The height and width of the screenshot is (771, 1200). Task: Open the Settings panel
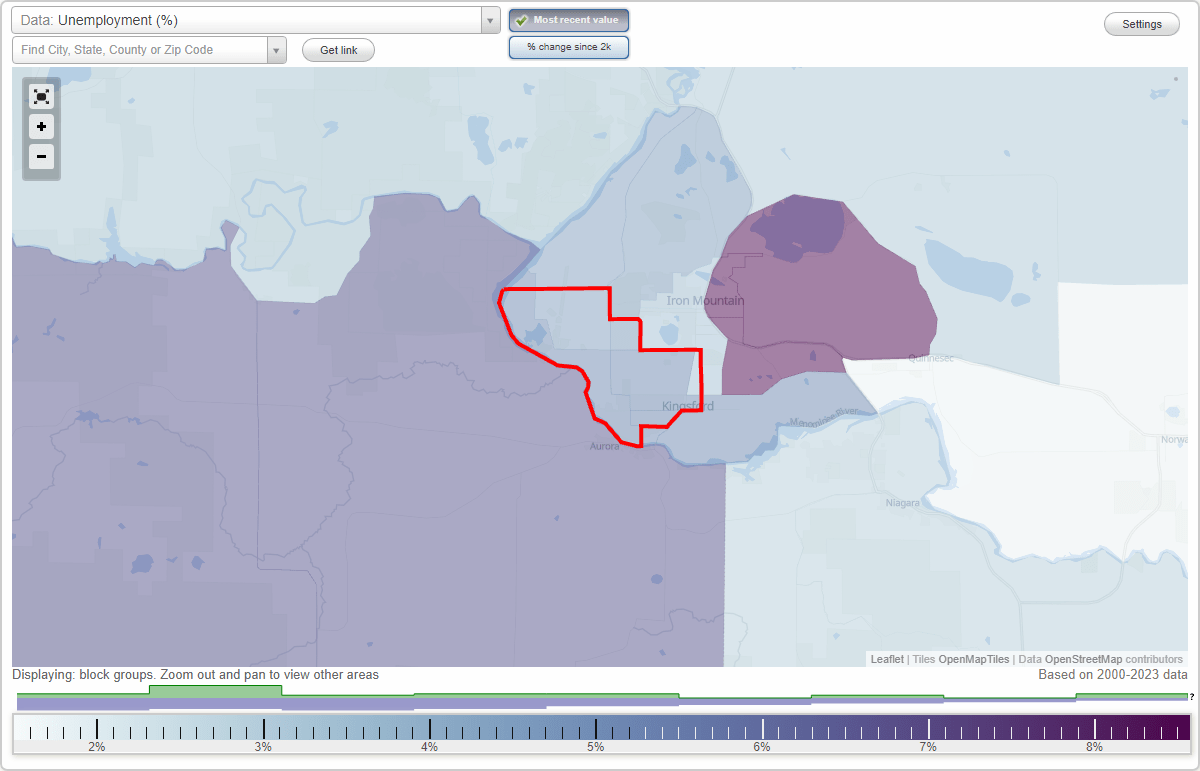coord(1141,23)
